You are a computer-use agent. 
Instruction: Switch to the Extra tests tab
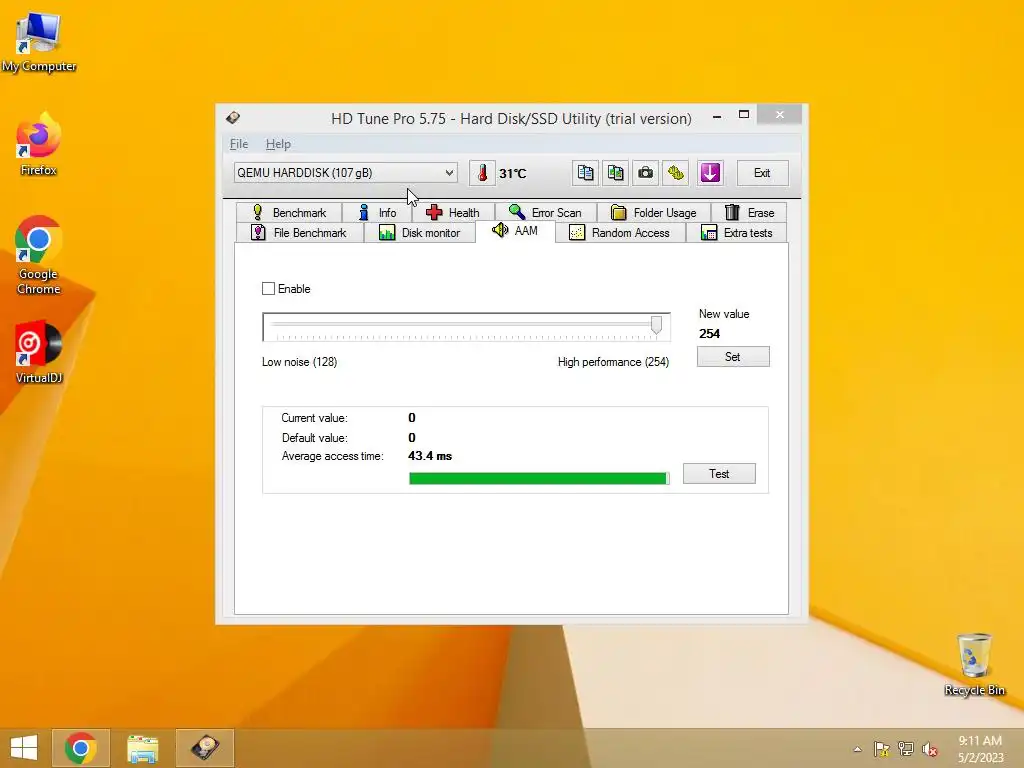(x=737, y=232)
